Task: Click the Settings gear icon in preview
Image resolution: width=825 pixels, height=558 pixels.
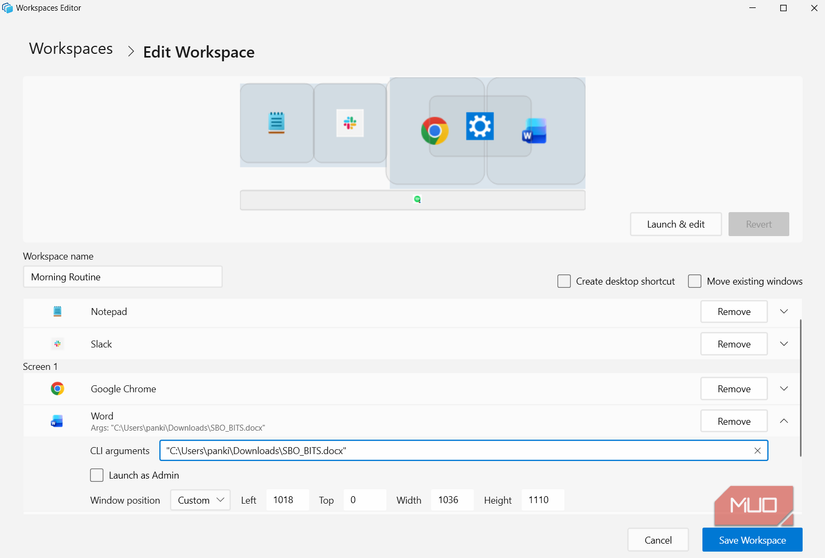Action: (480, 126)
